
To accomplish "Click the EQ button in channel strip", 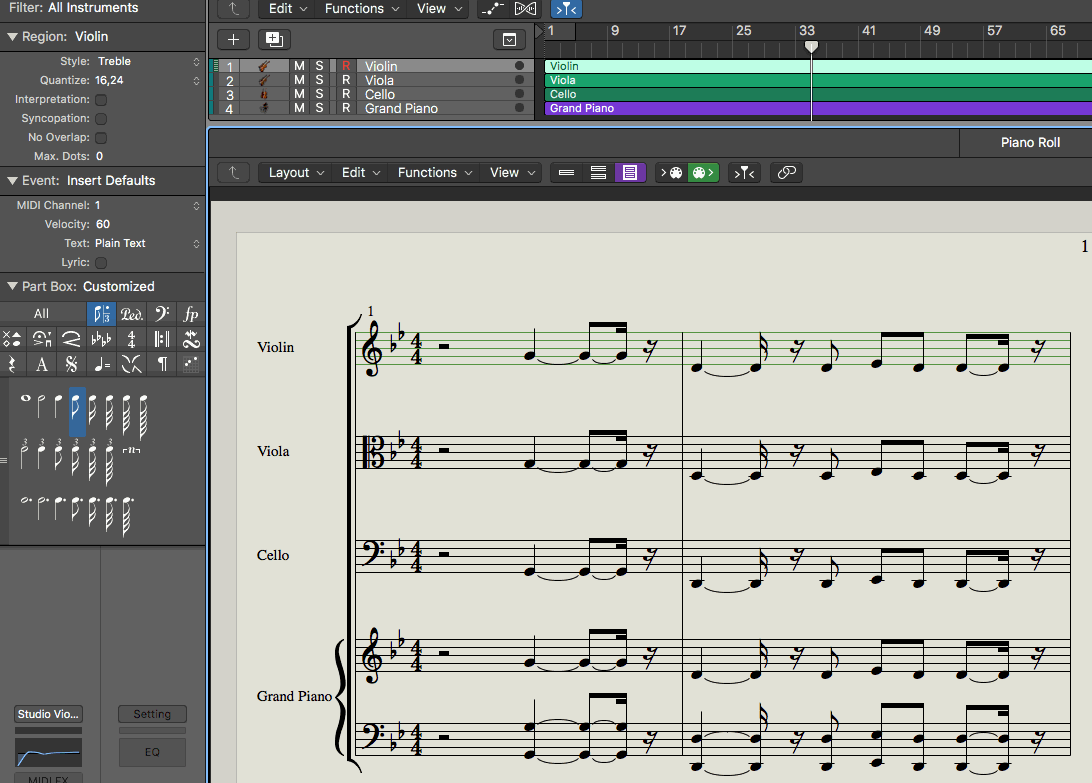I will 152,752.
